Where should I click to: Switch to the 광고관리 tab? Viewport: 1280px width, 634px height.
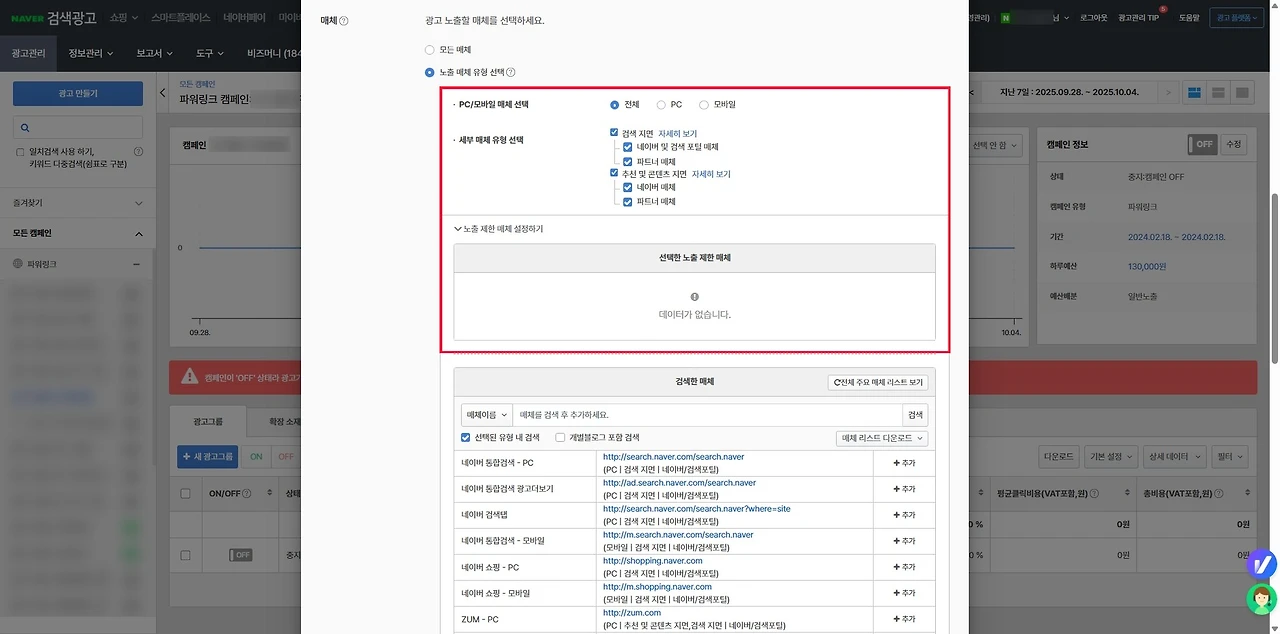point(30,53)
